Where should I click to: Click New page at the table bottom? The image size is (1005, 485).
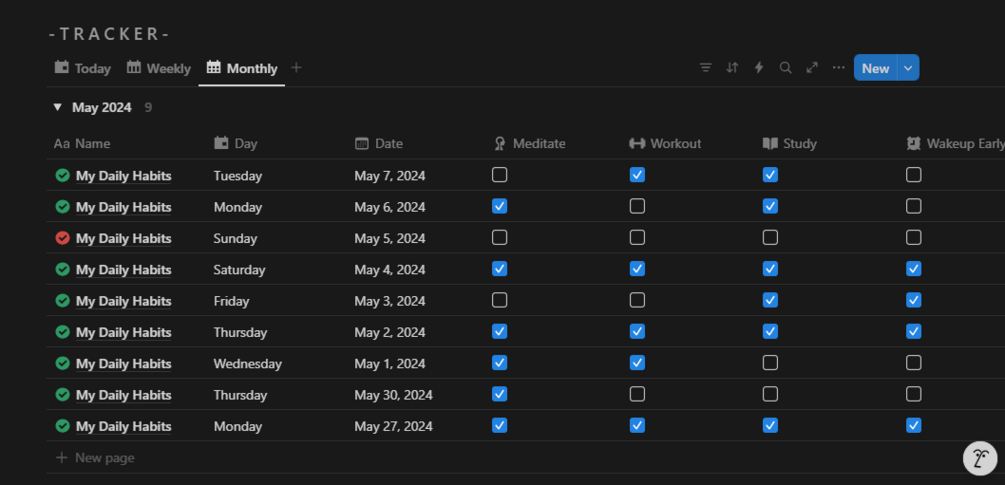tap(104, 458)
